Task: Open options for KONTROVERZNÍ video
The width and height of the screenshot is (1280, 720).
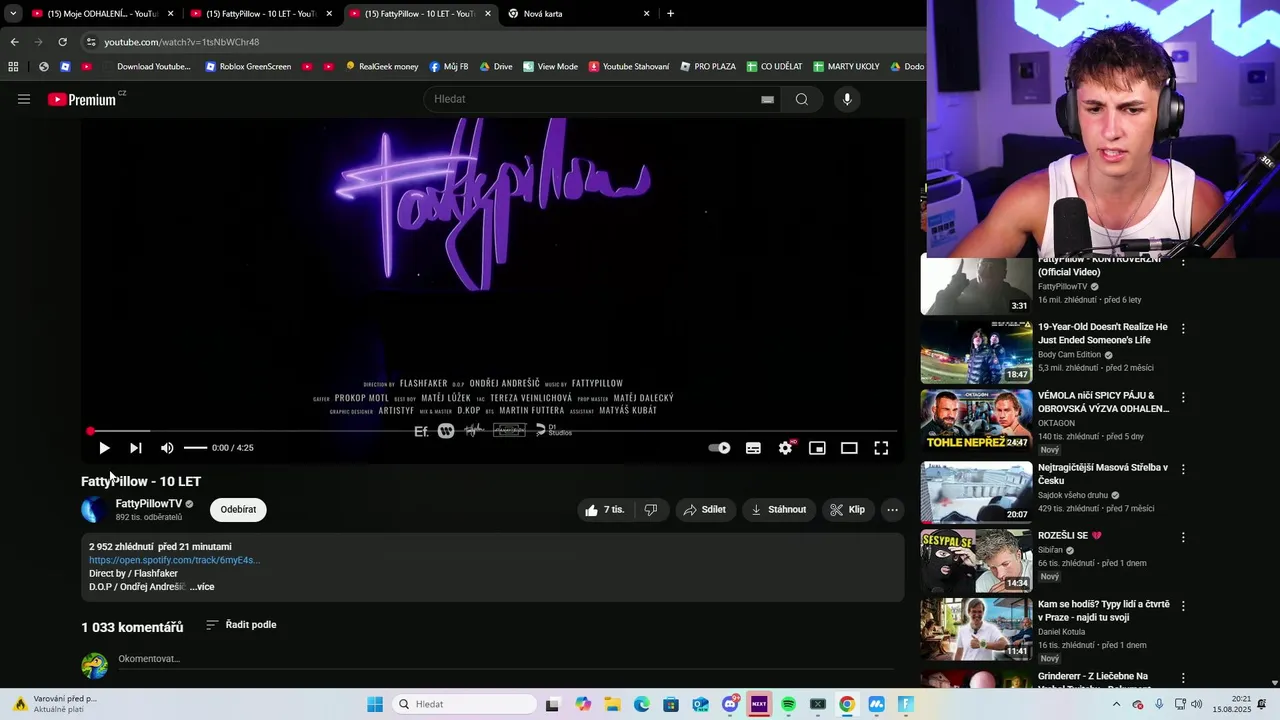Action: point(1183,262)
